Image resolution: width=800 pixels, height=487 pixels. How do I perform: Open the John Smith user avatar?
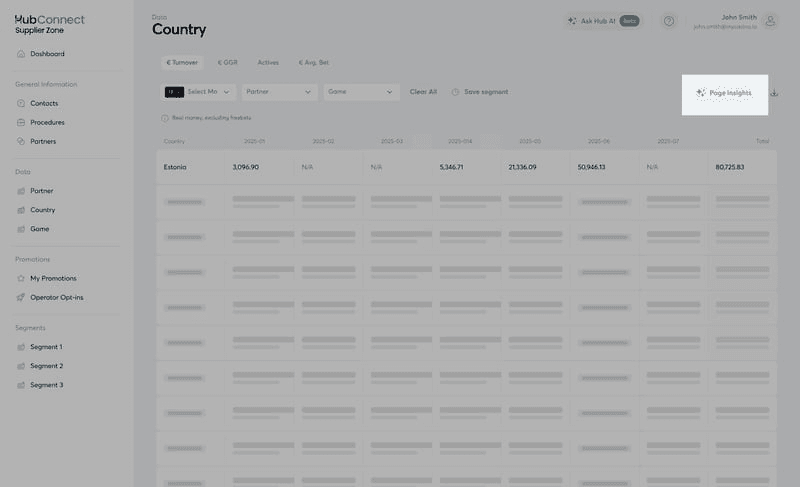[770, 21]
